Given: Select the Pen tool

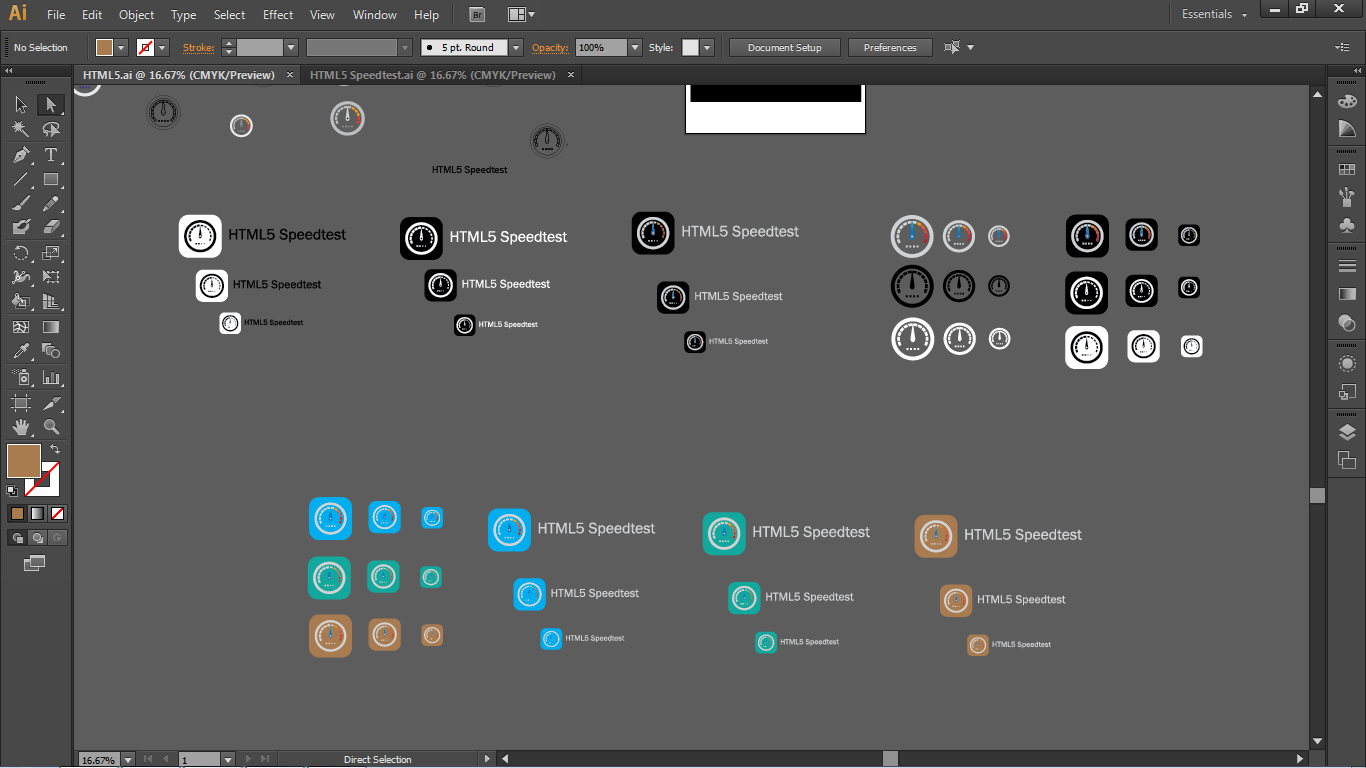Looking at the screenshot, I should pos(21,155).
